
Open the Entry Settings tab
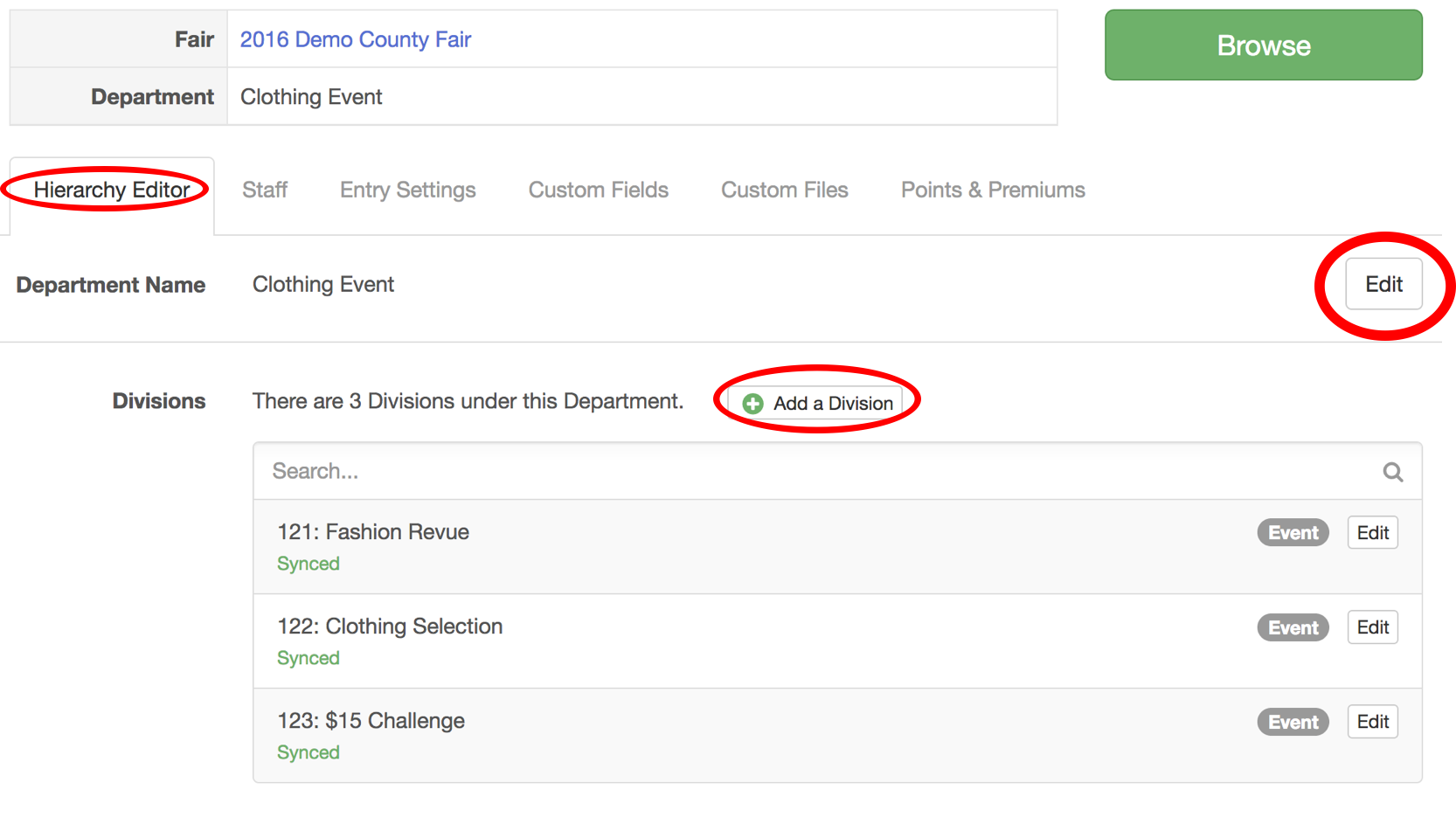(x=407, y=190)
